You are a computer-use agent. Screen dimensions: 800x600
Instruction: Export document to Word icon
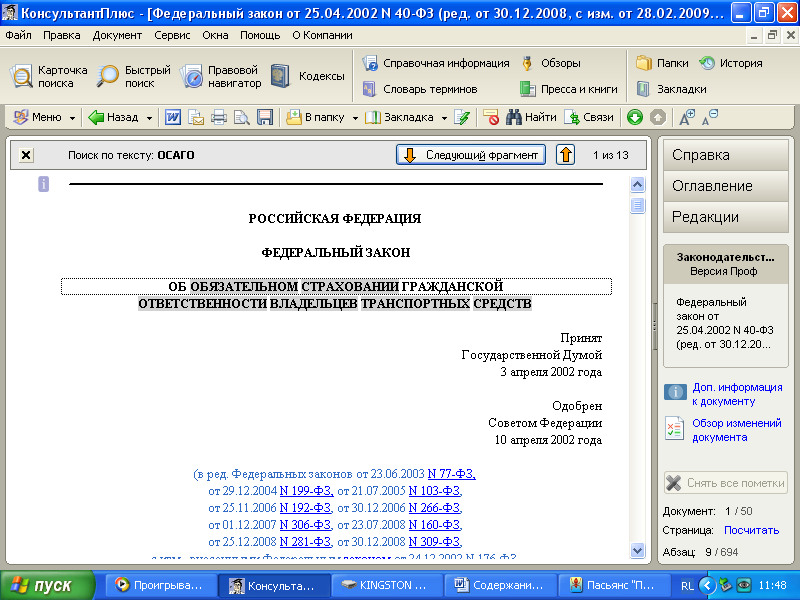tap(172, 117)
